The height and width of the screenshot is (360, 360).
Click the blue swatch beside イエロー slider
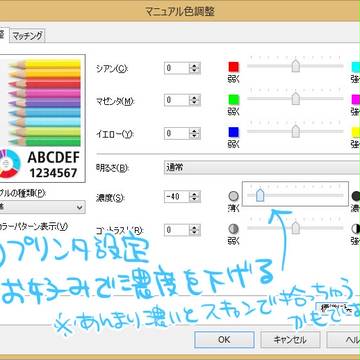tap(234, 132)
